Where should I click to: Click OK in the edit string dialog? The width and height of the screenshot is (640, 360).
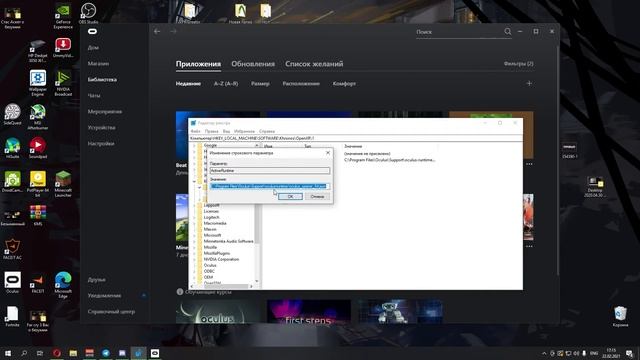pos(290,197)
